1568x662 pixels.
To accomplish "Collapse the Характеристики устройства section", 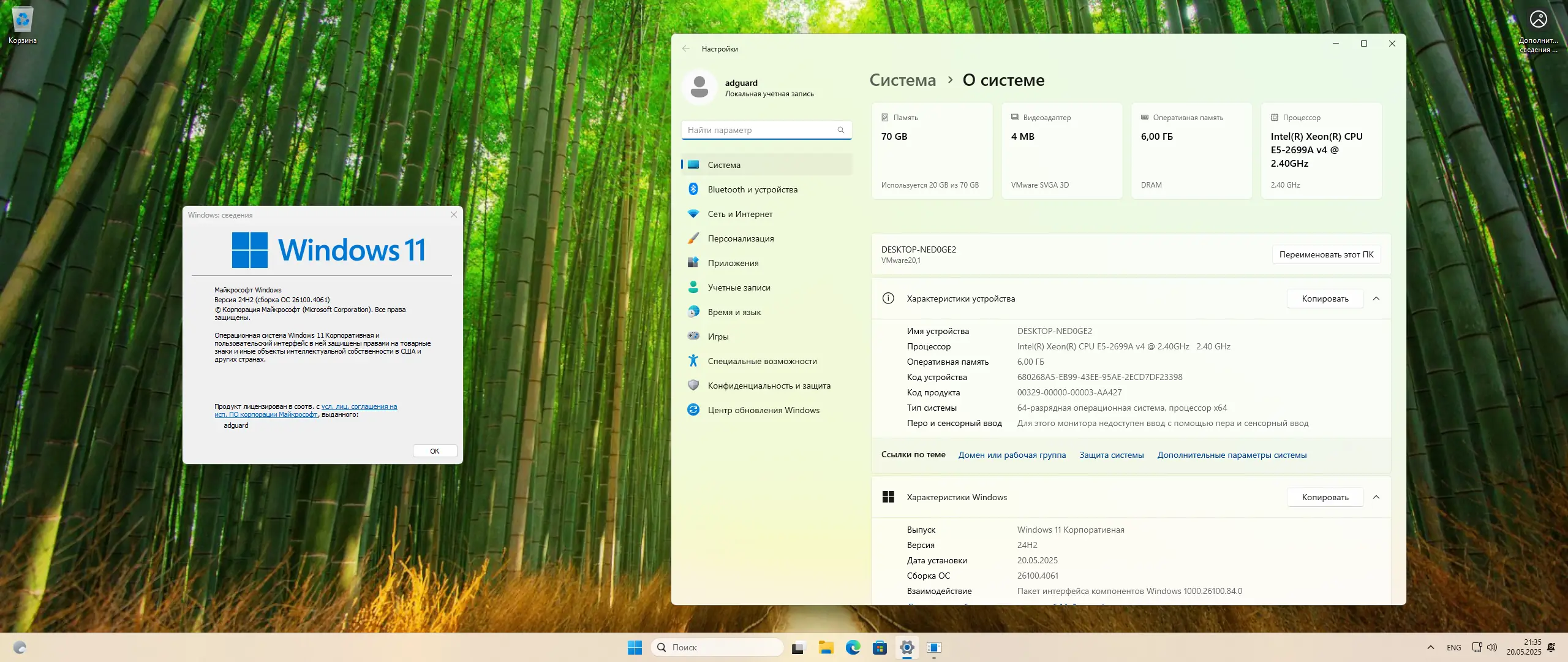I will click(1377, 299).
